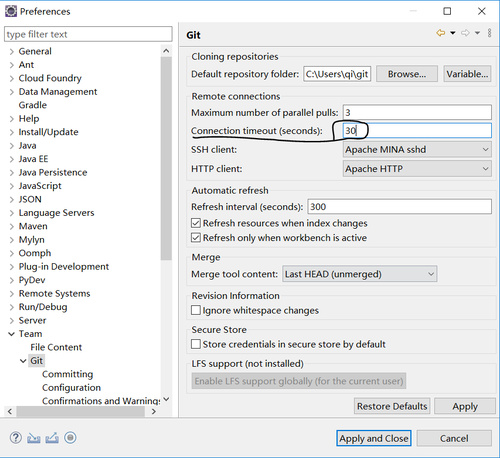Viewport: 500px width, 458px height.
Task: Enable Store credentials in secure store
Action: coord(196,344)
